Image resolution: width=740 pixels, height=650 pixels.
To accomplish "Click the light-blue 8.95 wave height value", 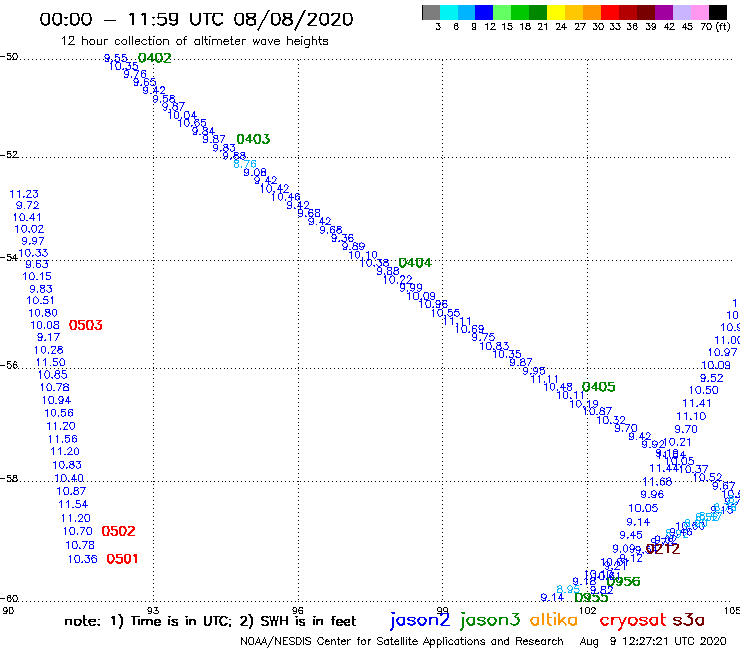I will pos(568,589).
